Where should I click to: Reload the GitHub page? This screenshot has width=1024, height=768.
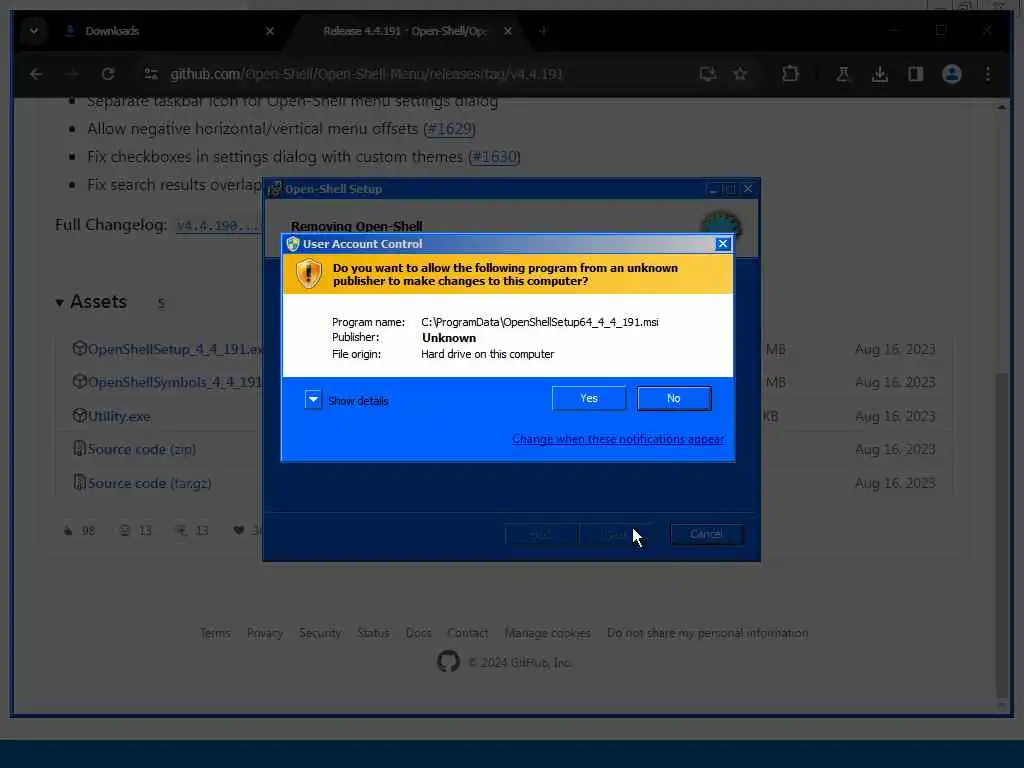tap(108, 74)
